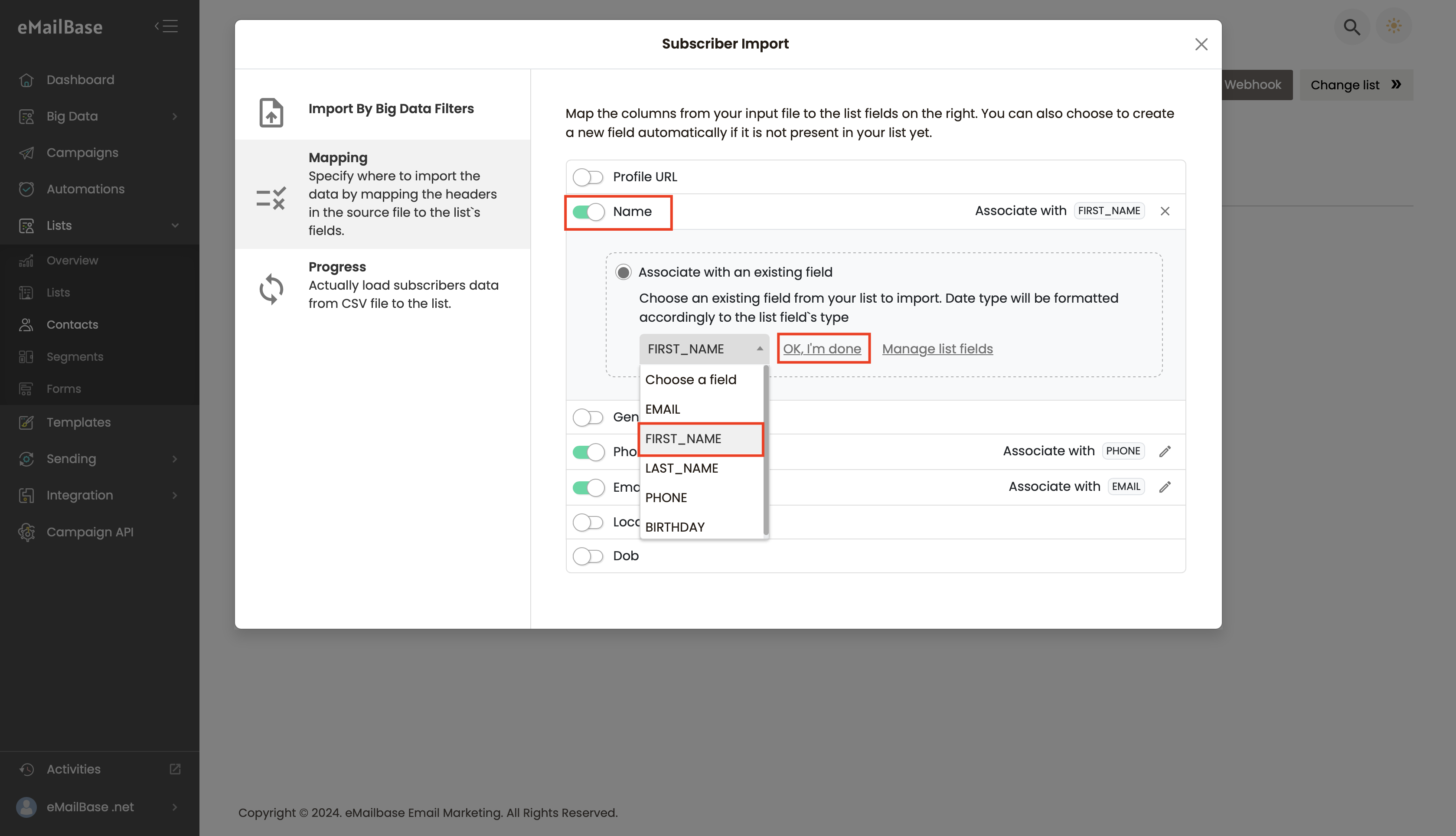Click the Big Data sidebar icon
Image resolution: width=1456 pixels, height=836 pixels.
pos(26,117)
